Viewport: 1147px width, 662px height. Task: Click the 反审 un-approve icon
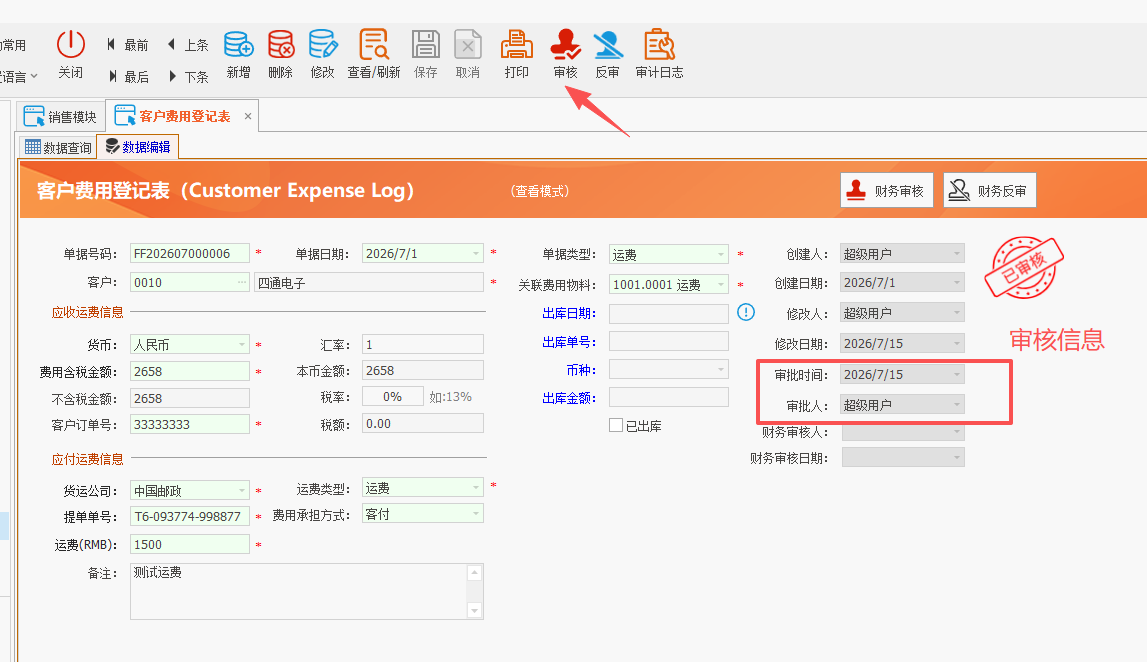click(607, 45)
